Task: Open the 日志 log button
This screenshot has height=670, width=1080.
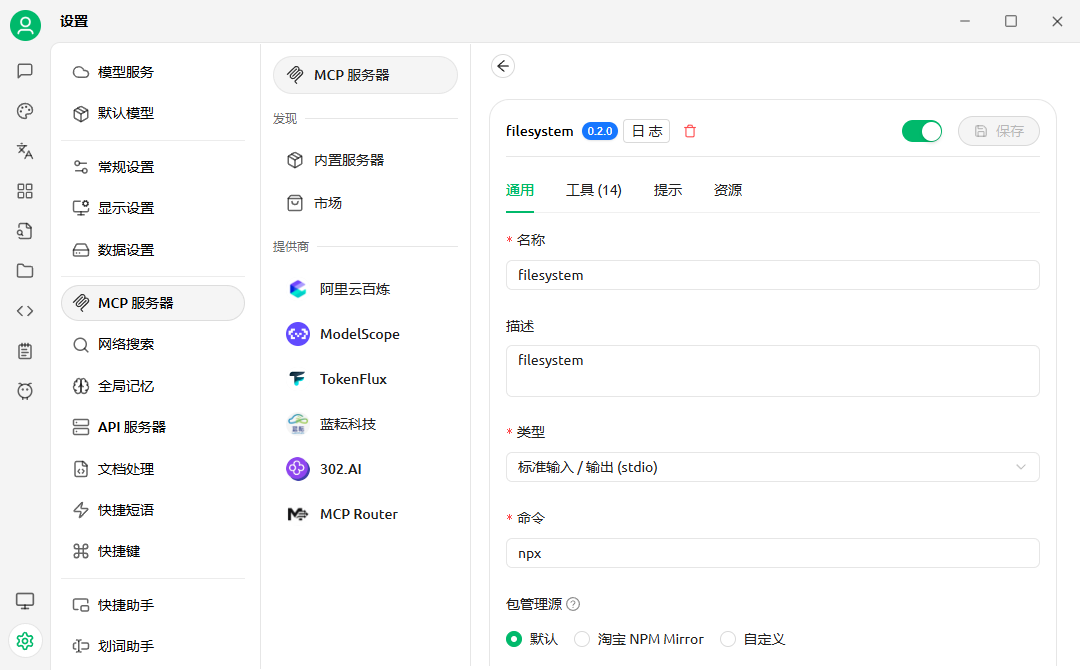Action: pyautogui.click(x=646, y=131)
